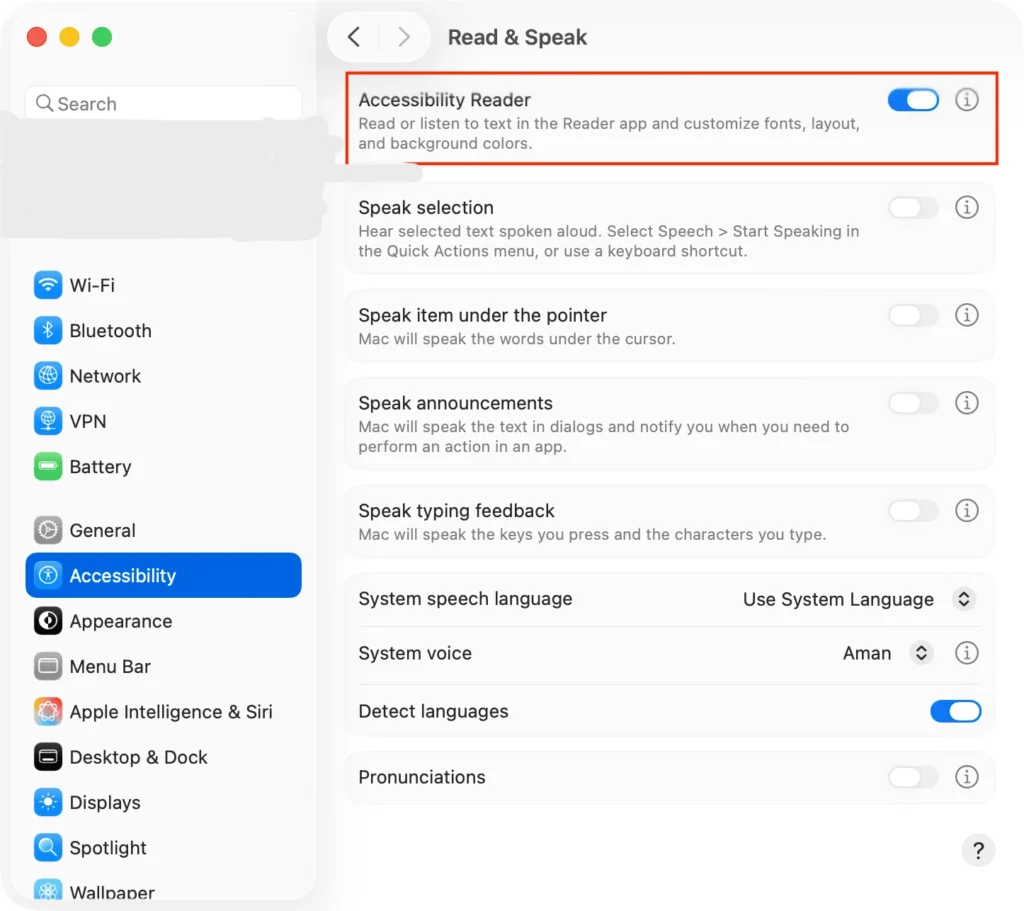Image resolution: width=1024 pixels, height=911 pixels.
Task: Go back with the left chevron button
Action: [x=354, y=38]
